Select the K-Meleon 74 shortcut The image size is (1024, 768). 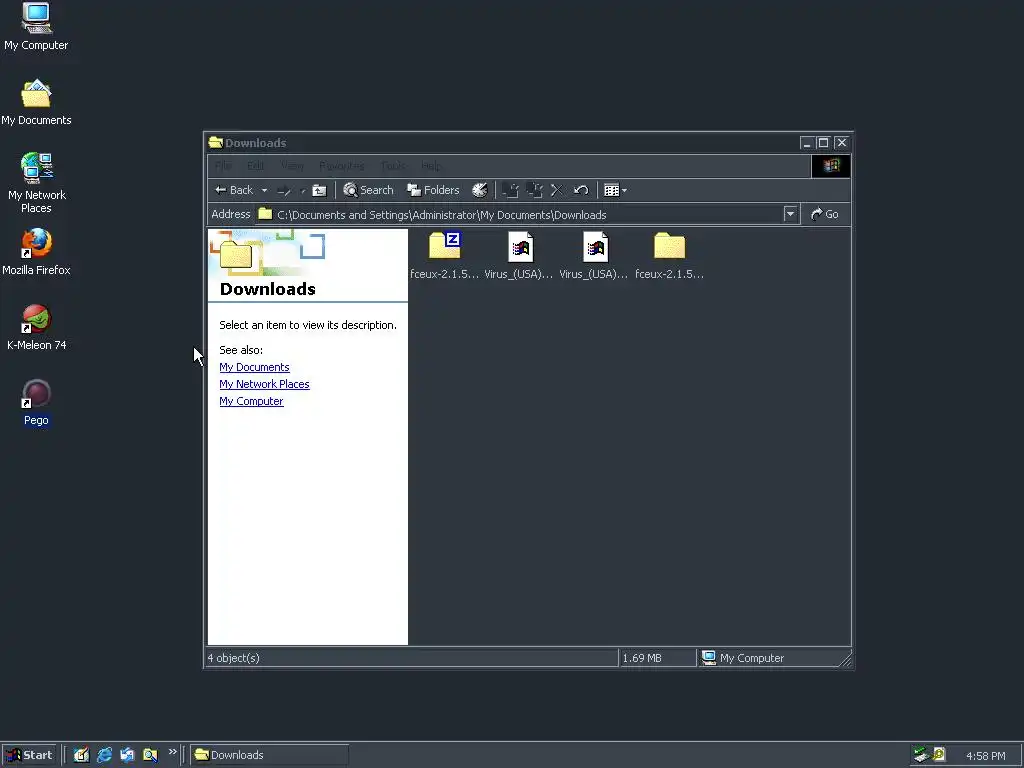[x=36, y=327]
